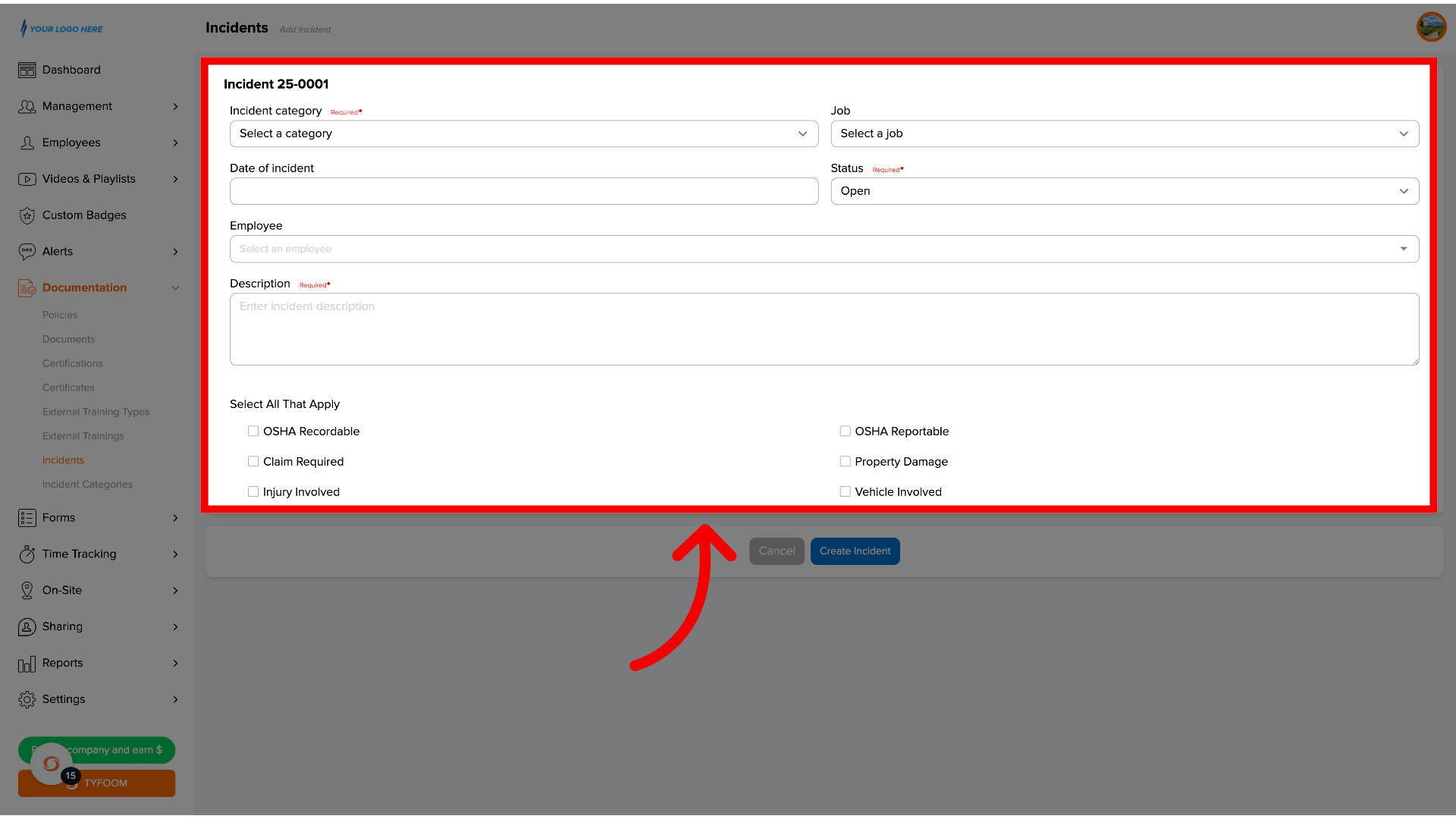Expand the Alerts chevron

click(x=175, y=252)
